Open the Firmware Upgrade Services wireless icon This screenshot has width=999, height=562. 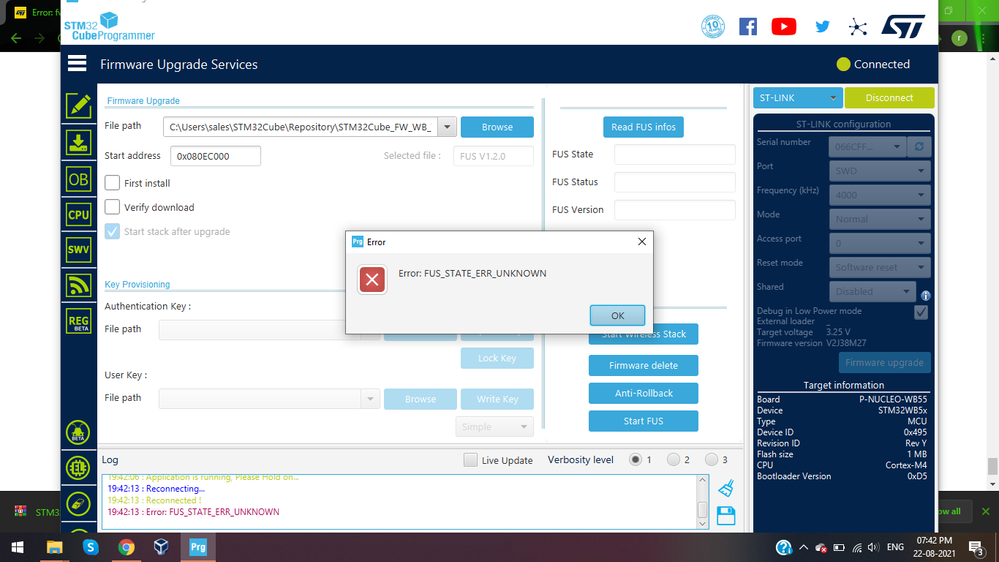pyautogui.click(x=78, y=285)
